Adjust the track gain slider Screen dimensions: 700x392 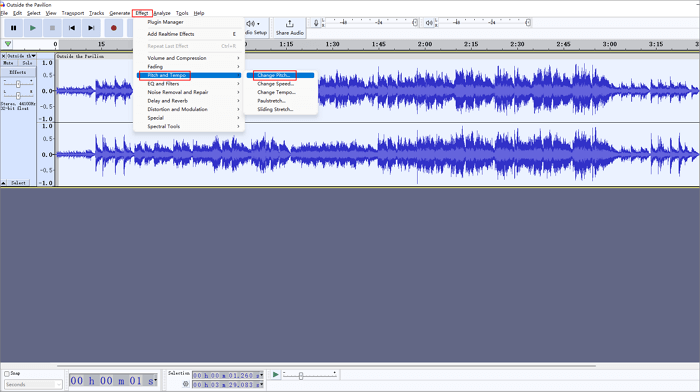[x=18, y=84]
